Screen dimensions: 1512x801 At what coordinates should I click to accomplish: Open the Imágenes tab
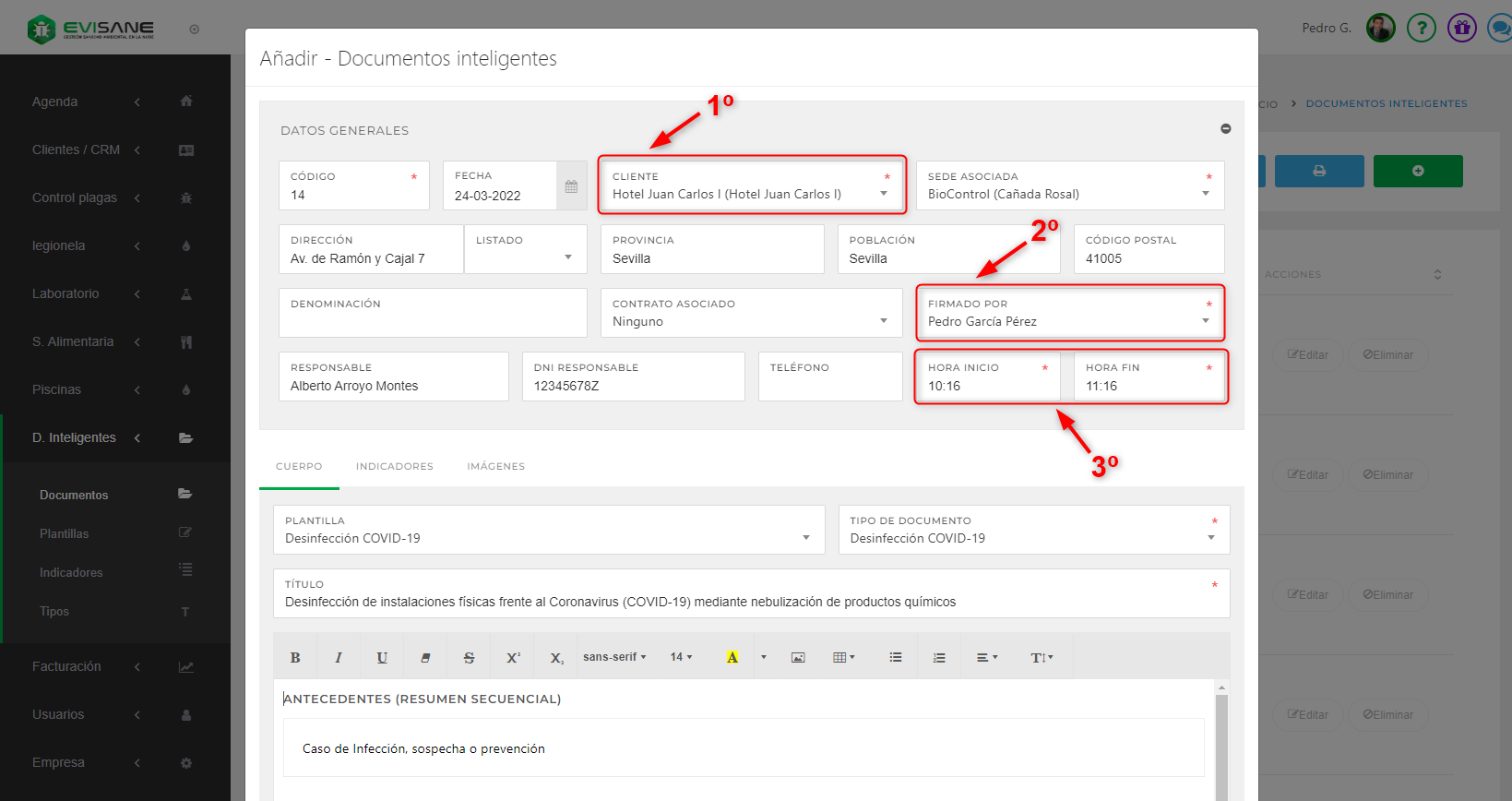[x=495, y=467]
